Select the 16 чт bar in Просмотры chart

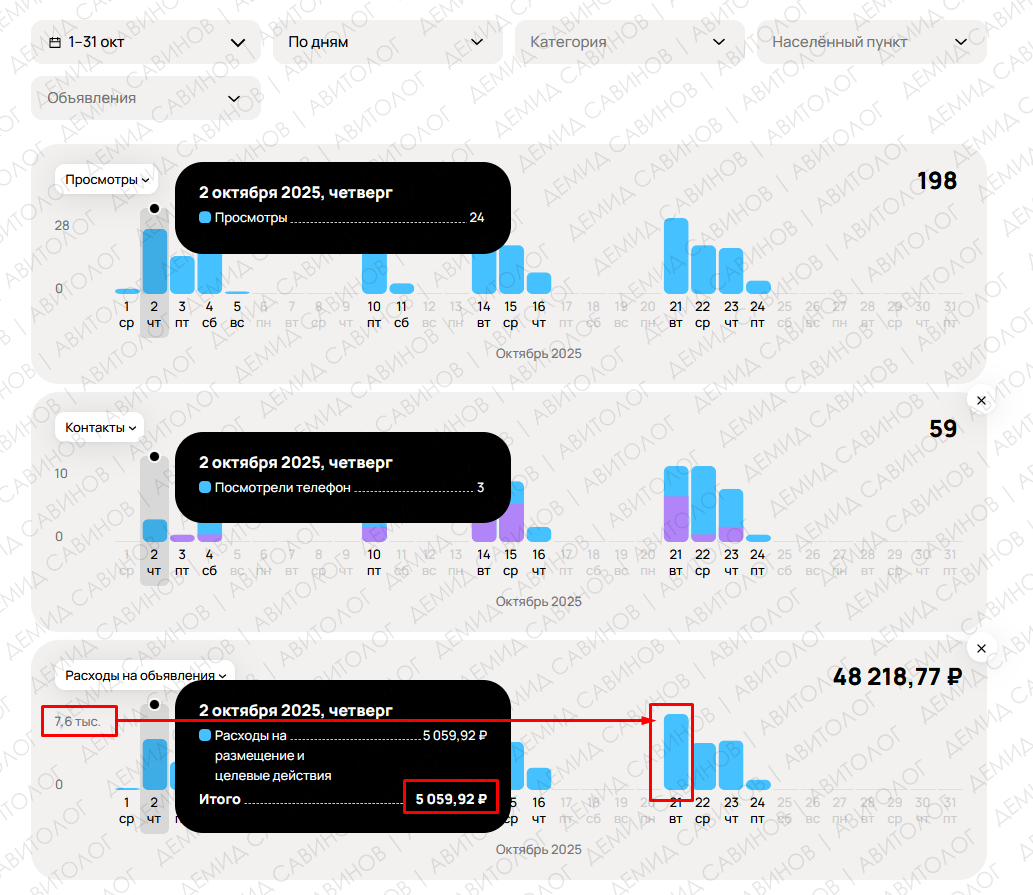pos(539,283)
